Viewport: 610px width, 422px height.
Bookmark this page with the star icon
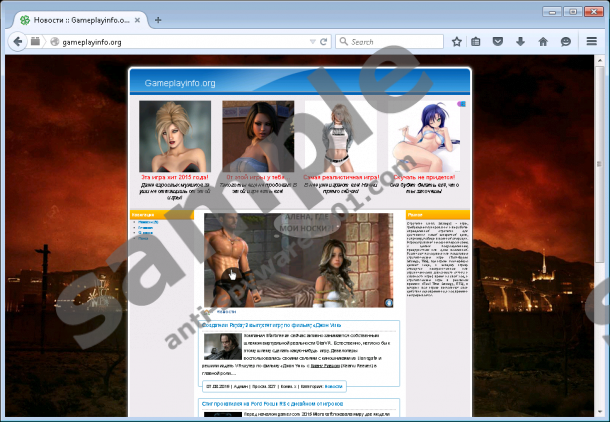pyautogui.click(x=457, y=42)
